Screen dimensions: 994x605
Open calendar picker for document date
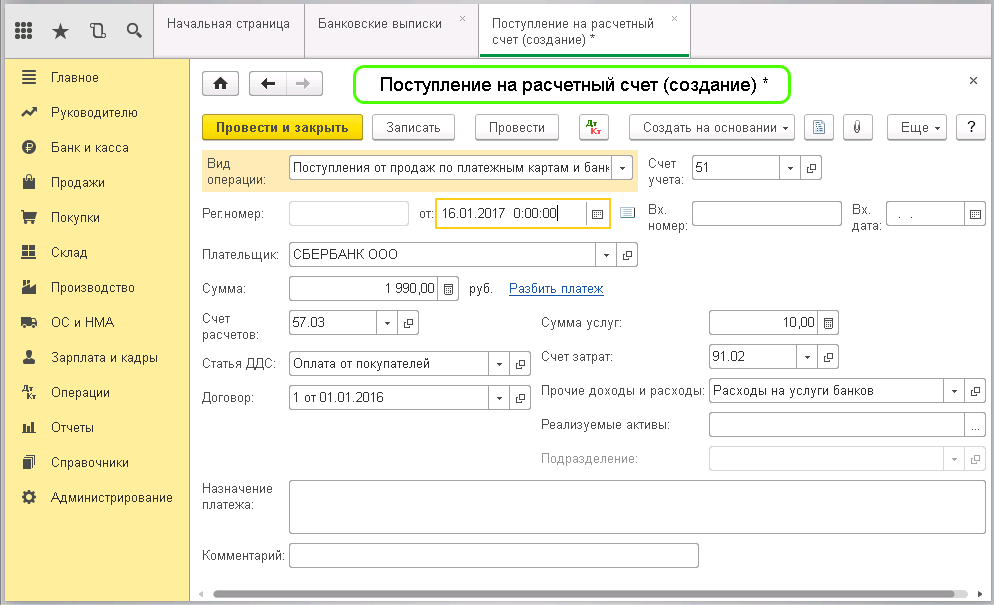597,213
